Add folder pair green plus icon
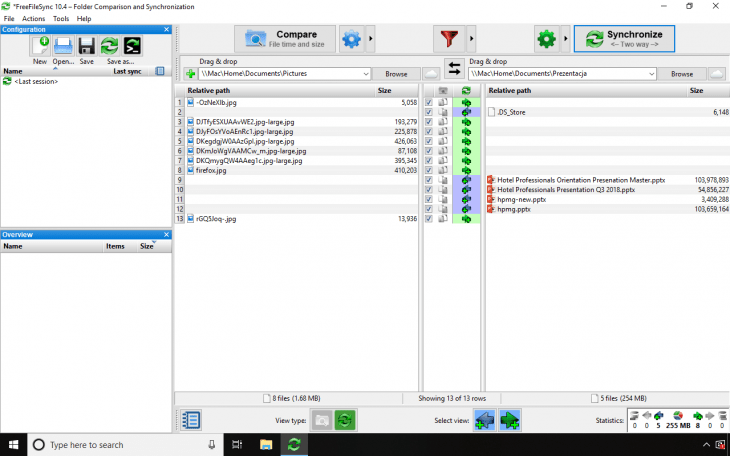Screen dimensions: 730x456 (190, 74)
